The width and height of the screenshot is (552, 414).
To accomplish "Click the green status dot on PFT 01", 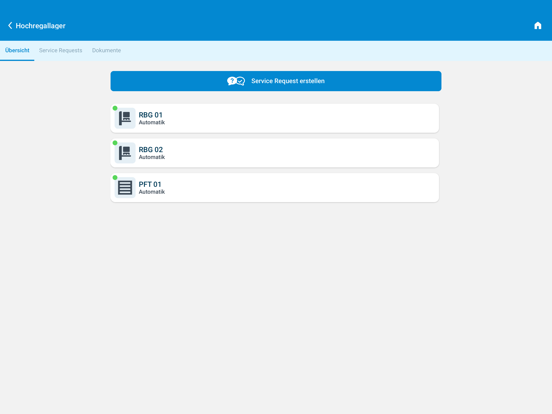I will 115,177.
